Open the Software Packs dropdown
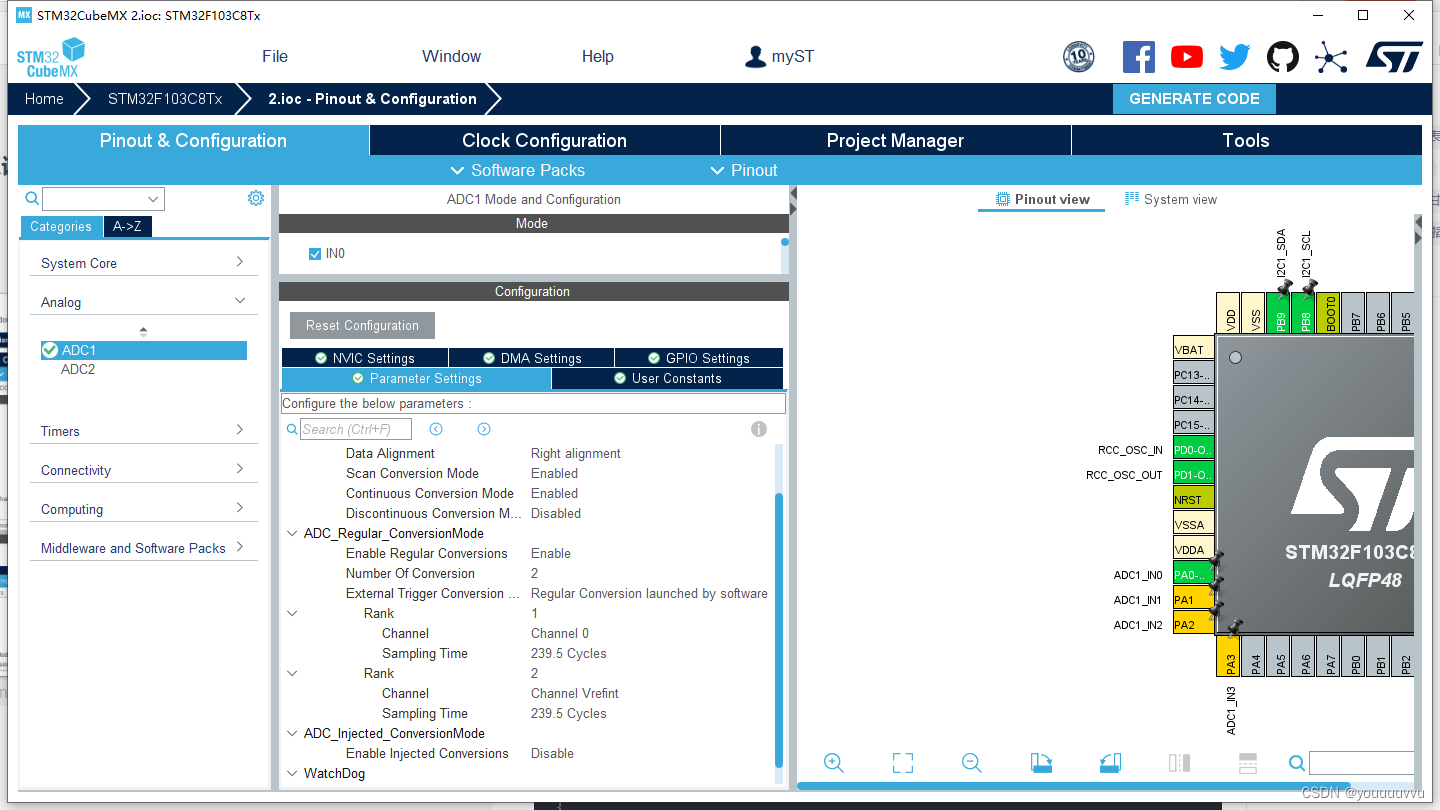 (518, 170)
